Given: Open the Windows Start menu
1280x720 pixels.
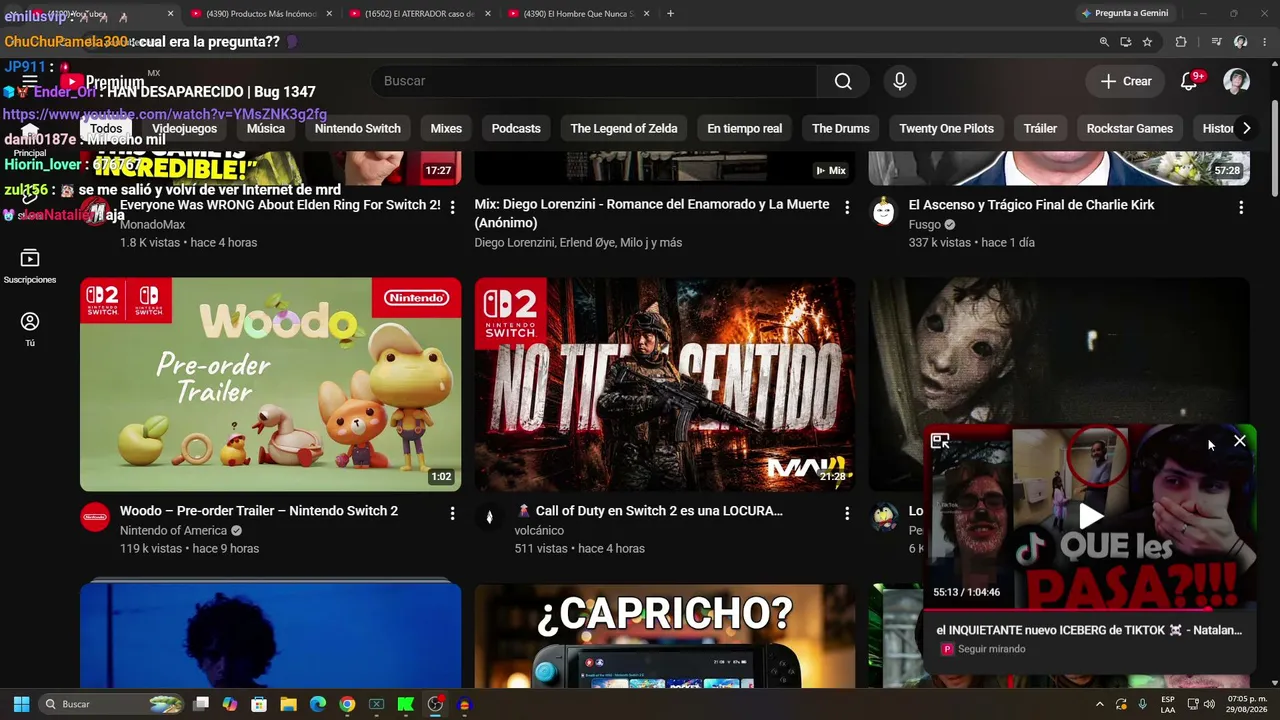Looking at the screenshot, I should pos(21,704).
